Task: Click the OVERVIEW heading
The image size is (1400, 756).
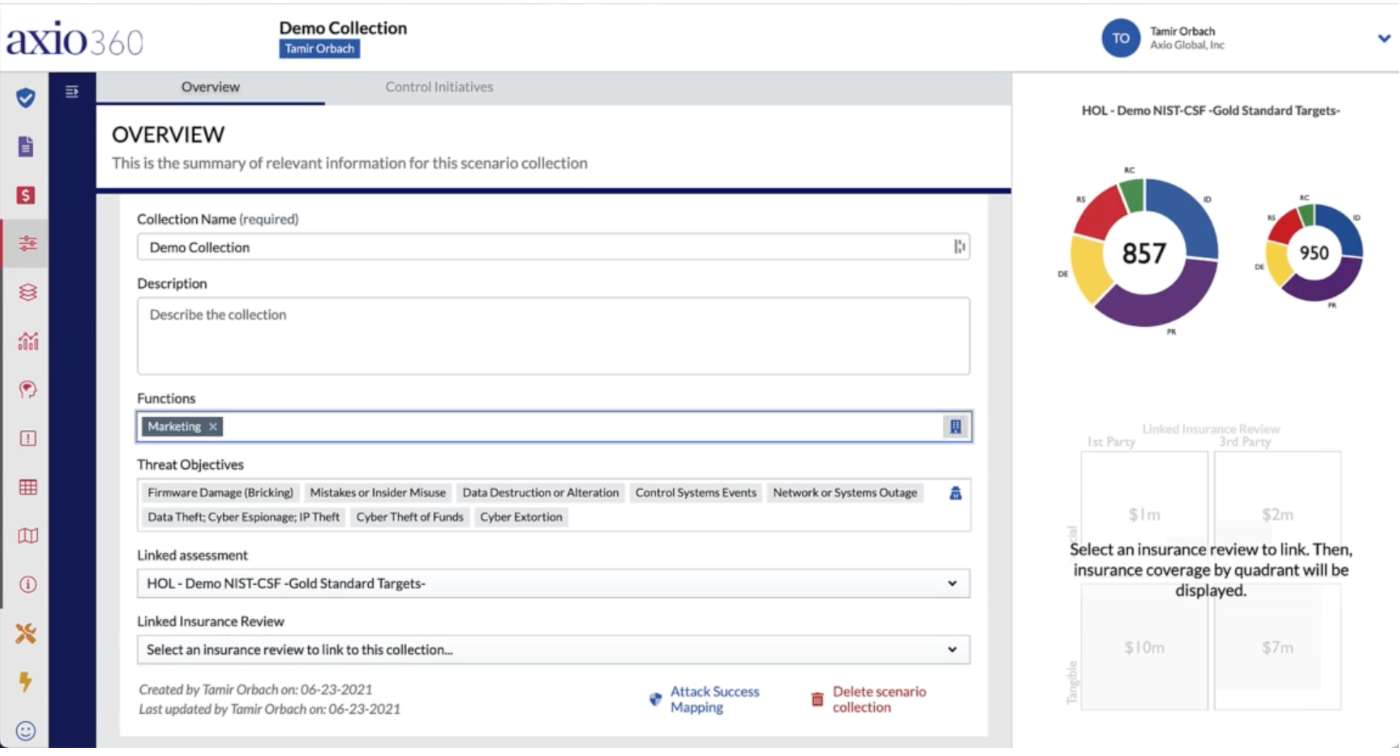Action: [x=168, y=134]
